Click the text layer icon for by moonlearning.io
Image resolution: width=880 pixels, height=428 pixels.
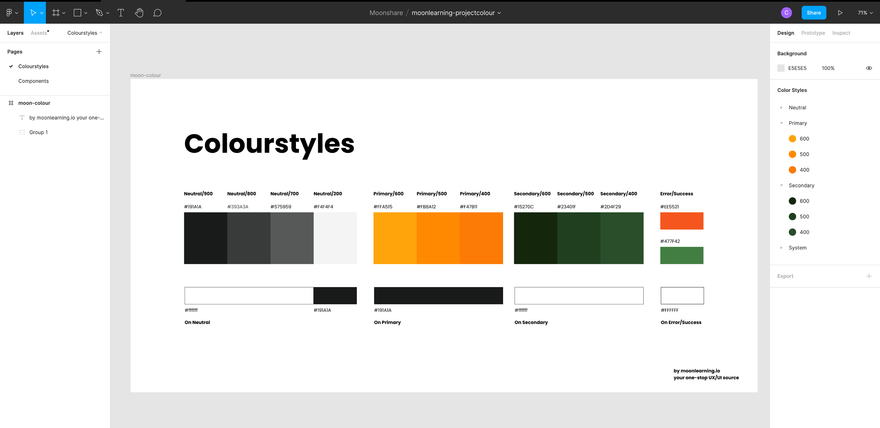(x=22, y=118)
